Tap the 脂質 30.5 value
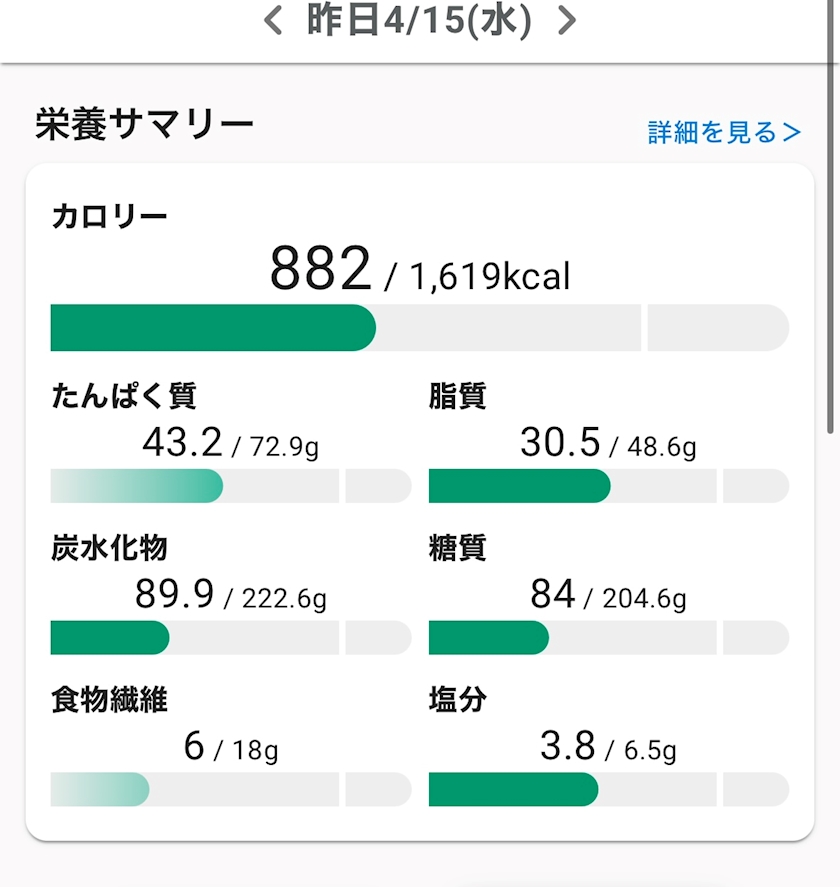Viewport: 840px width, 887px height. (x=560, y=442)
